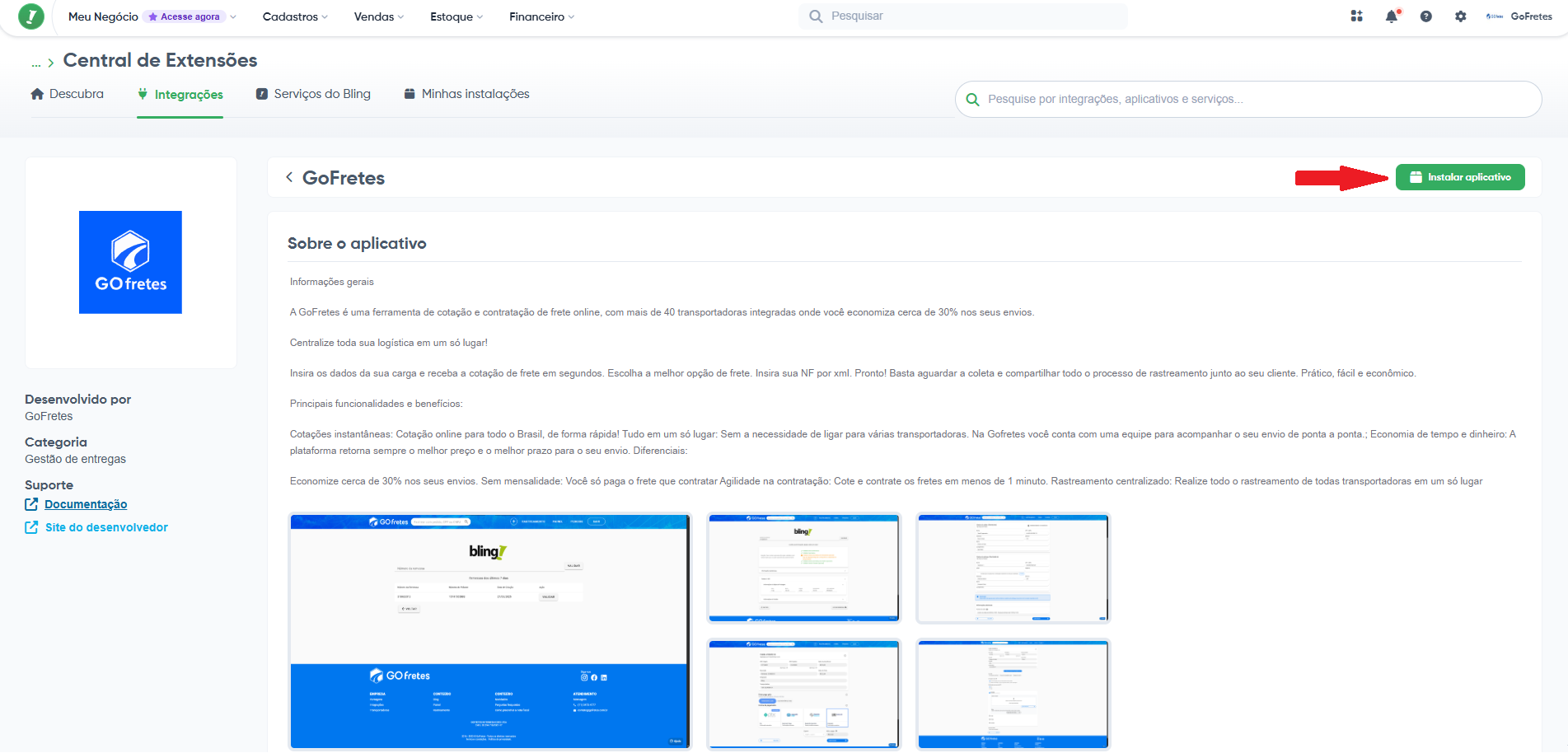
Task: Click the Informações gerais text
Action: point(332,282)
